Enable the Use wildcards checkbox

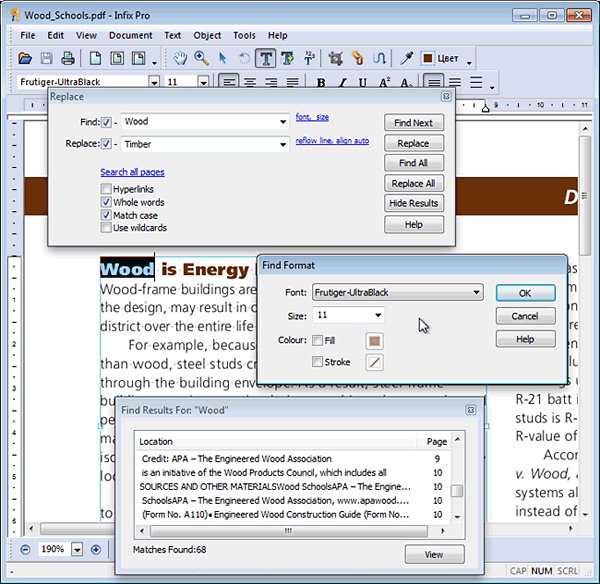coord(106,228)
